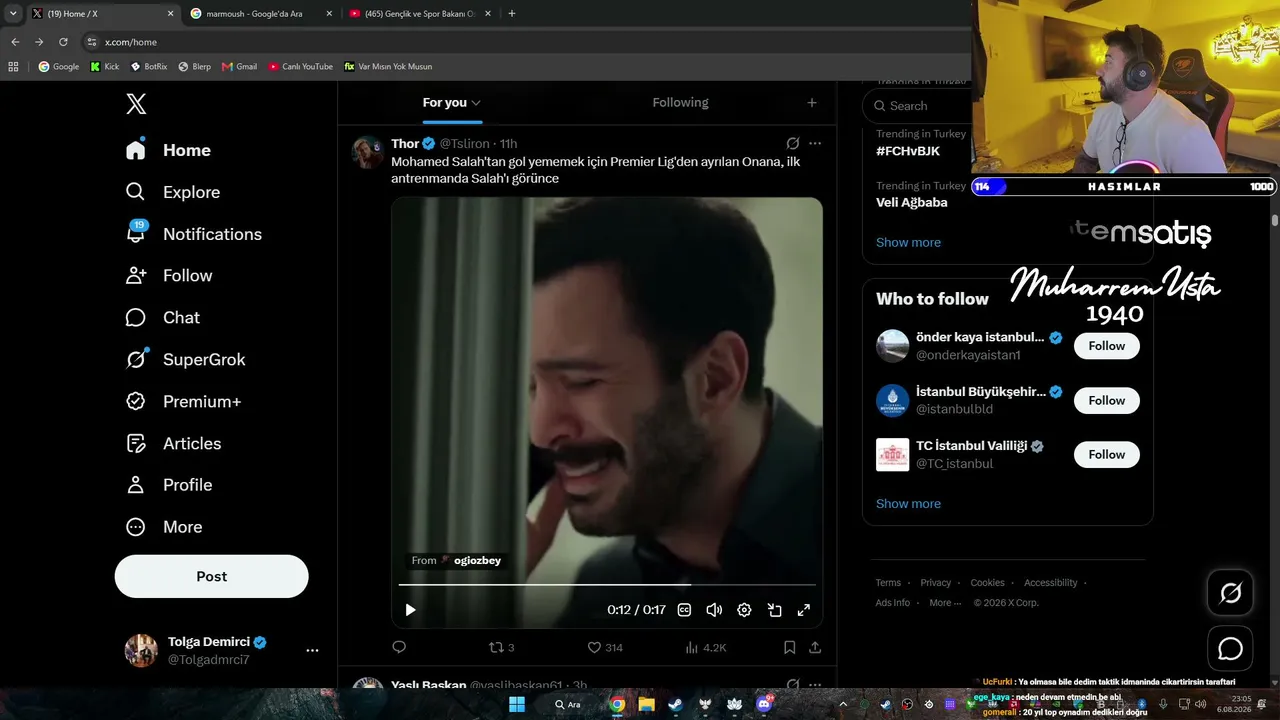Share Thor's post
Image resolution: width=1280 pixels, height=720 pixels.
tap(815, 647)
